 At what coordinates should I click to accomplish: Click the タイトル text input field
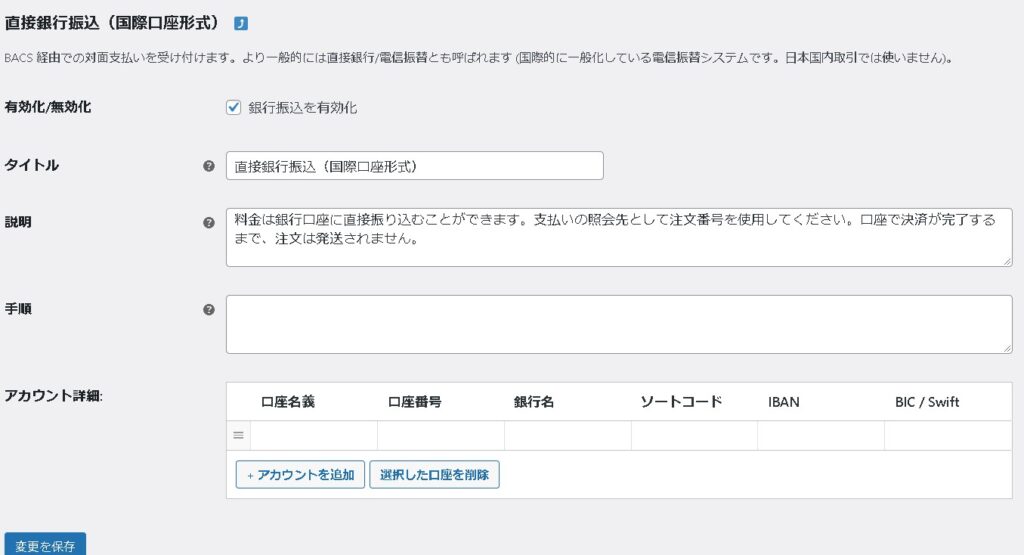[x=414, y=166]
